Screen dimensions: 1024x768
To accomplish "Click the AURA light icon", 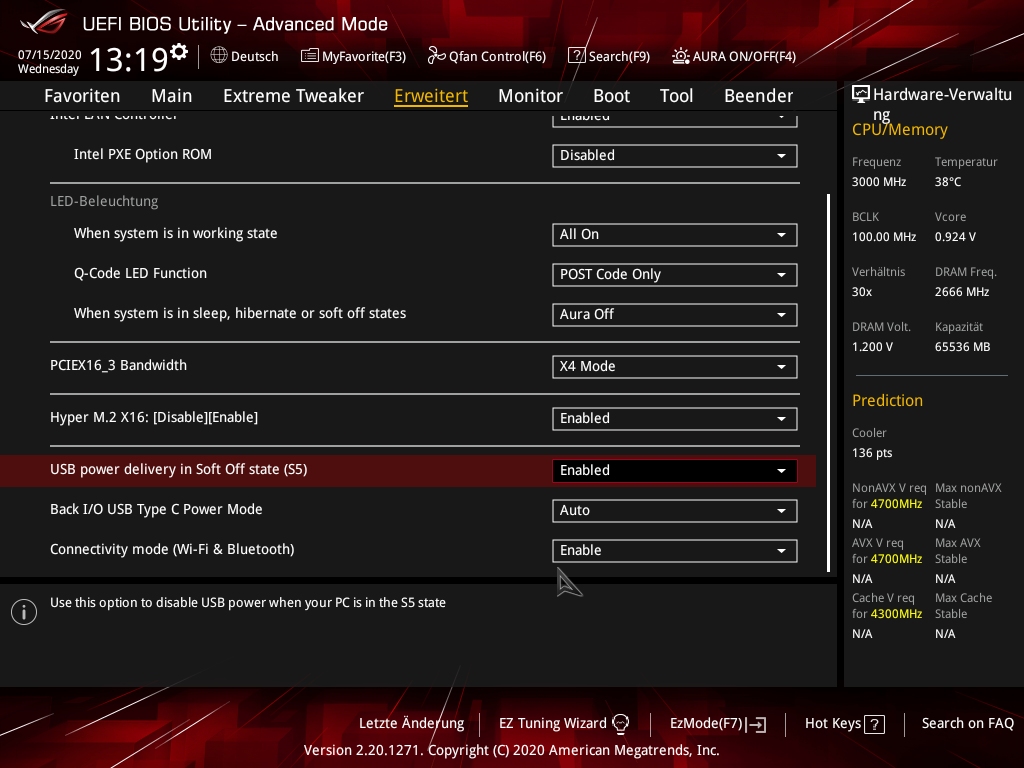I will [680, 56].
